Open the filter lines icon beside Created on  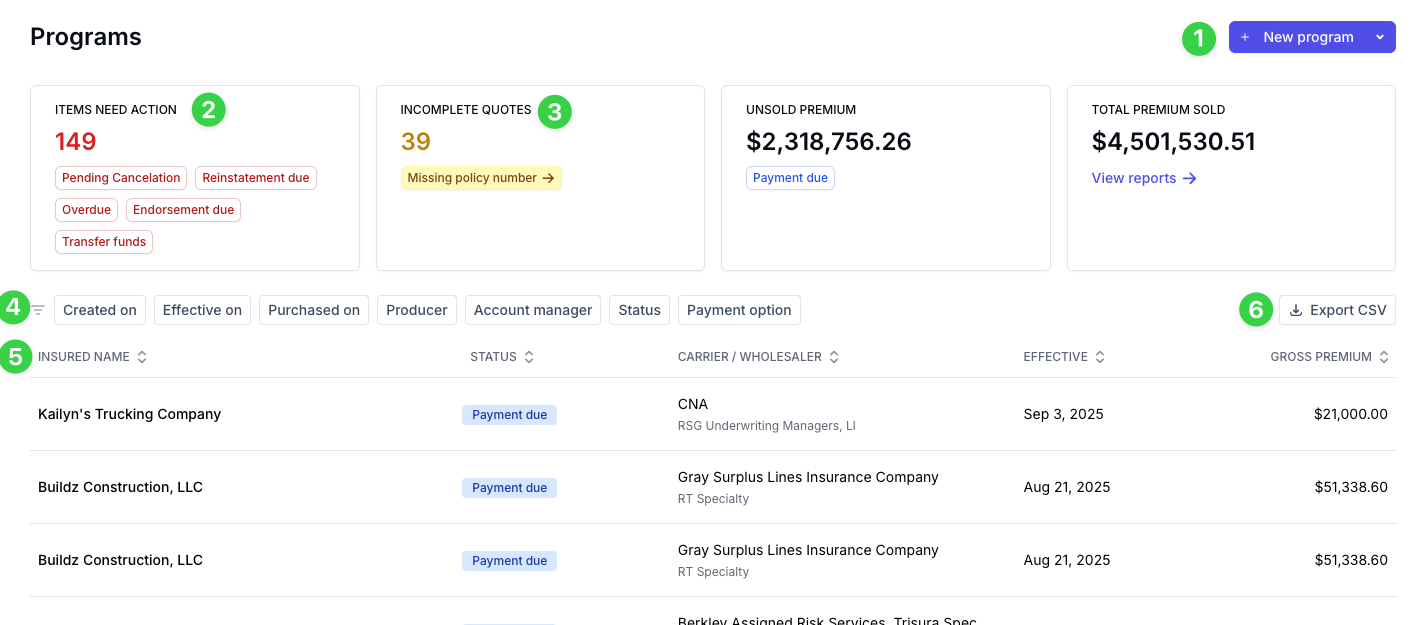tap(38, 310)
